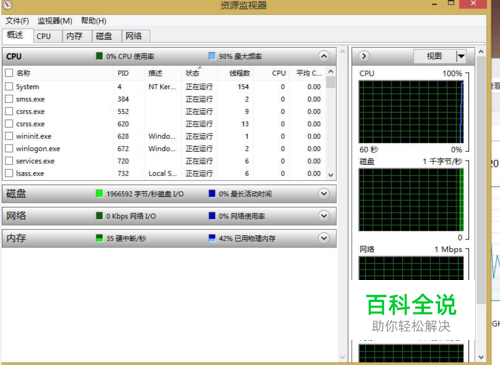Check the wininit.exe process checkbox
This screenshot has width=500, height=365.
tap(9, 136)
